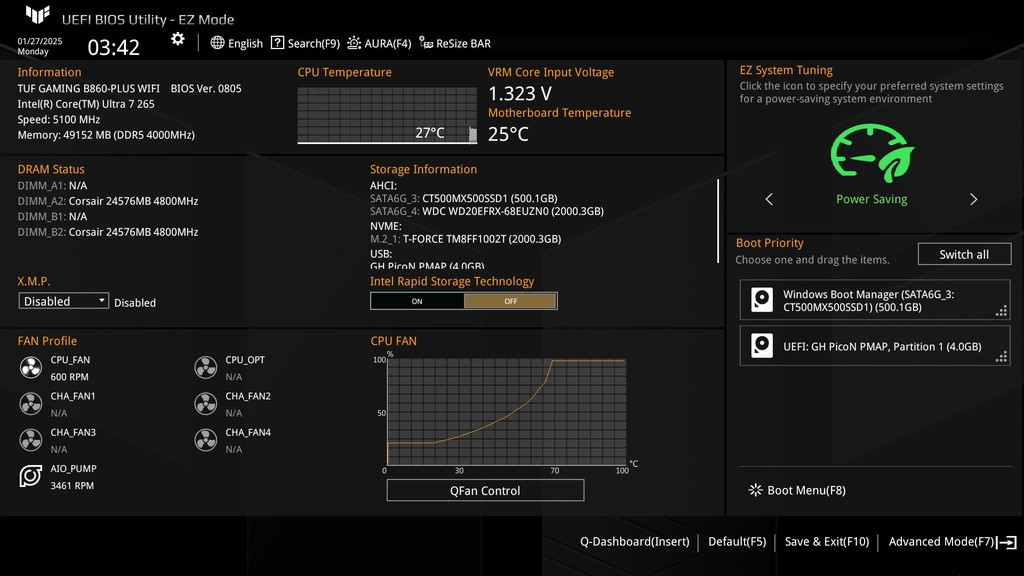Select the AIO_PUMP icon
The height and width of the screenshot is (576, 1024).
pyautogui.click(x=31, y=477)
